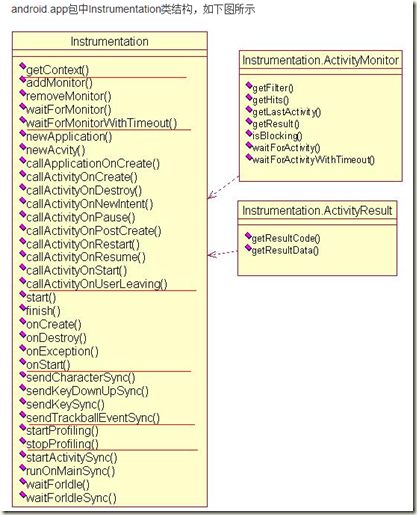The height and width of the screenshot is (515, 417).
Task: Click the callApplicationOnCreate() method name
Action: 93,164
